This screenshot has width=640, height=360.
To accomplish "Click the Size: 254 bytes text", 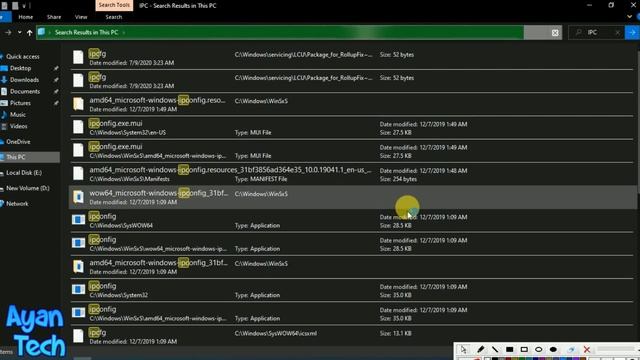I will (x=398, y=179).
